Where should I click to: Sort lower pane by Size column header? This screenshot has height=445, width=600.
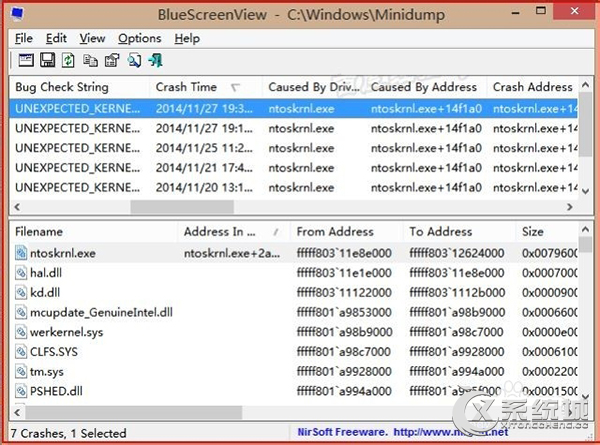(547, 232)
